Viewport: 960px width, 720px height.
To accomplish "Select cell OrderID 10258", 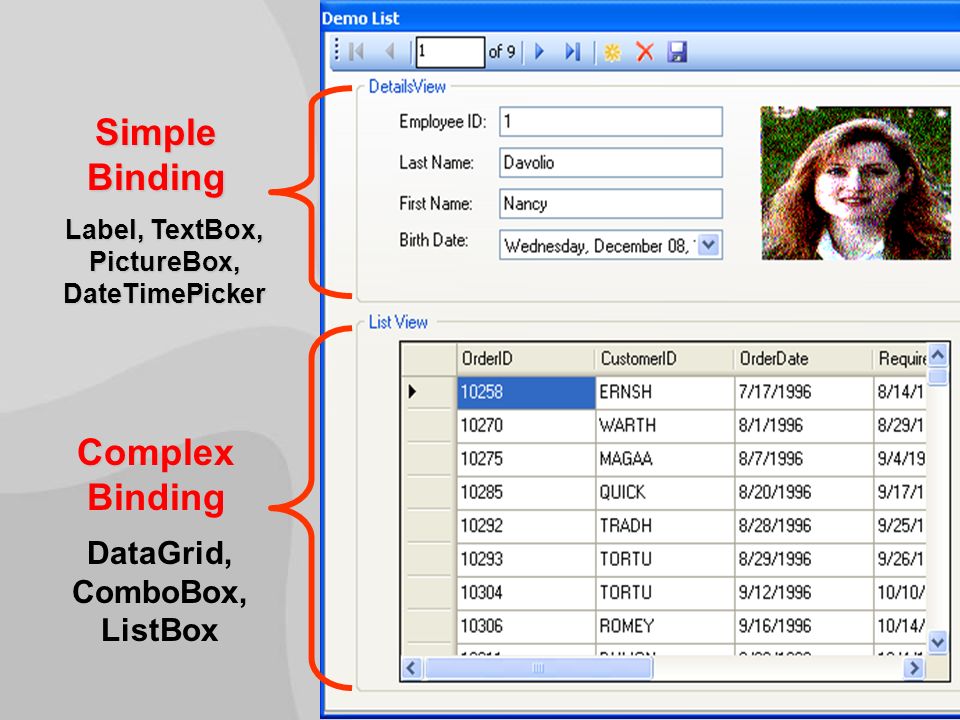I will (x=526, y=392).
